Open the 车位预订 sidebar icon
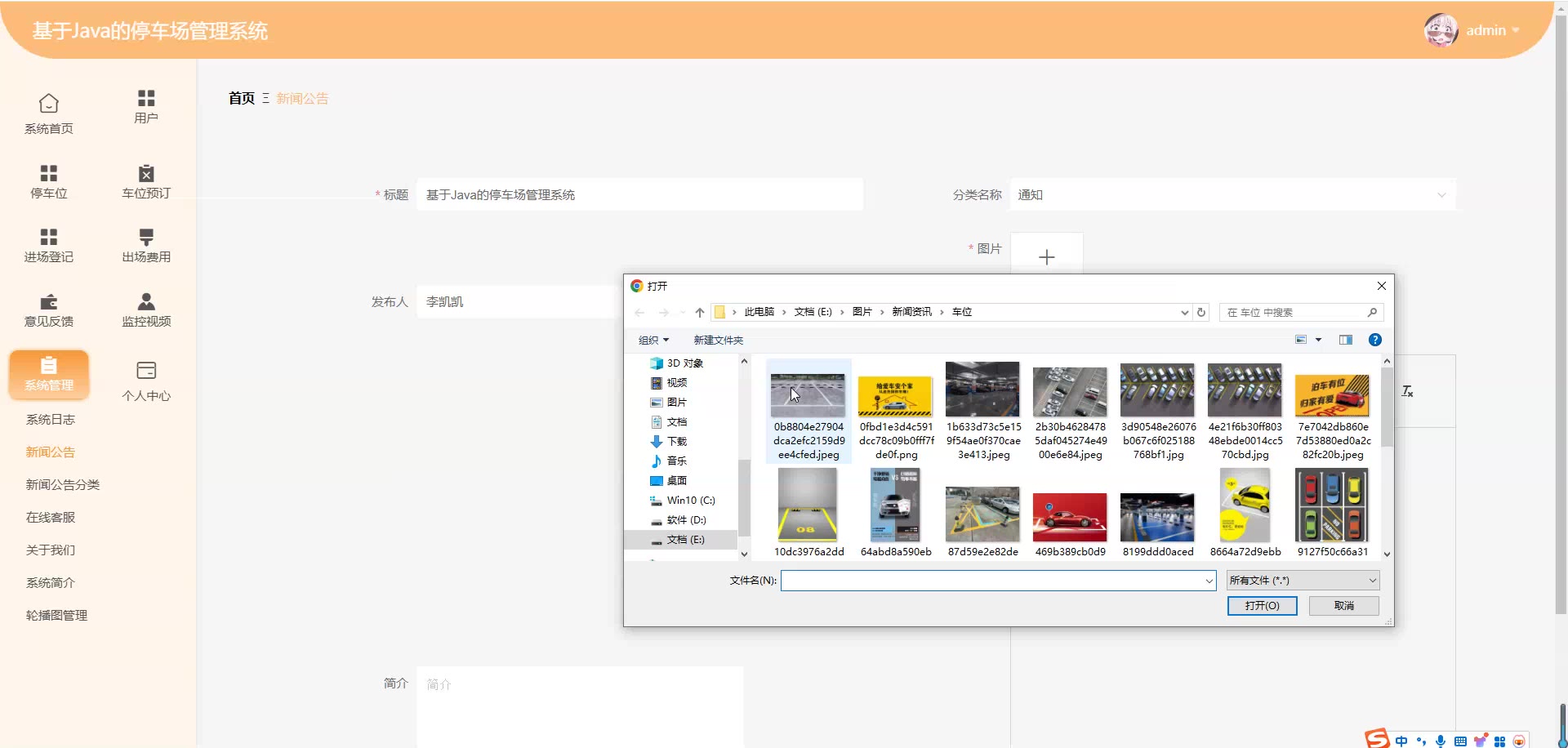Image resolution: width=1568 pixels, height=748 pixels. 146,174
